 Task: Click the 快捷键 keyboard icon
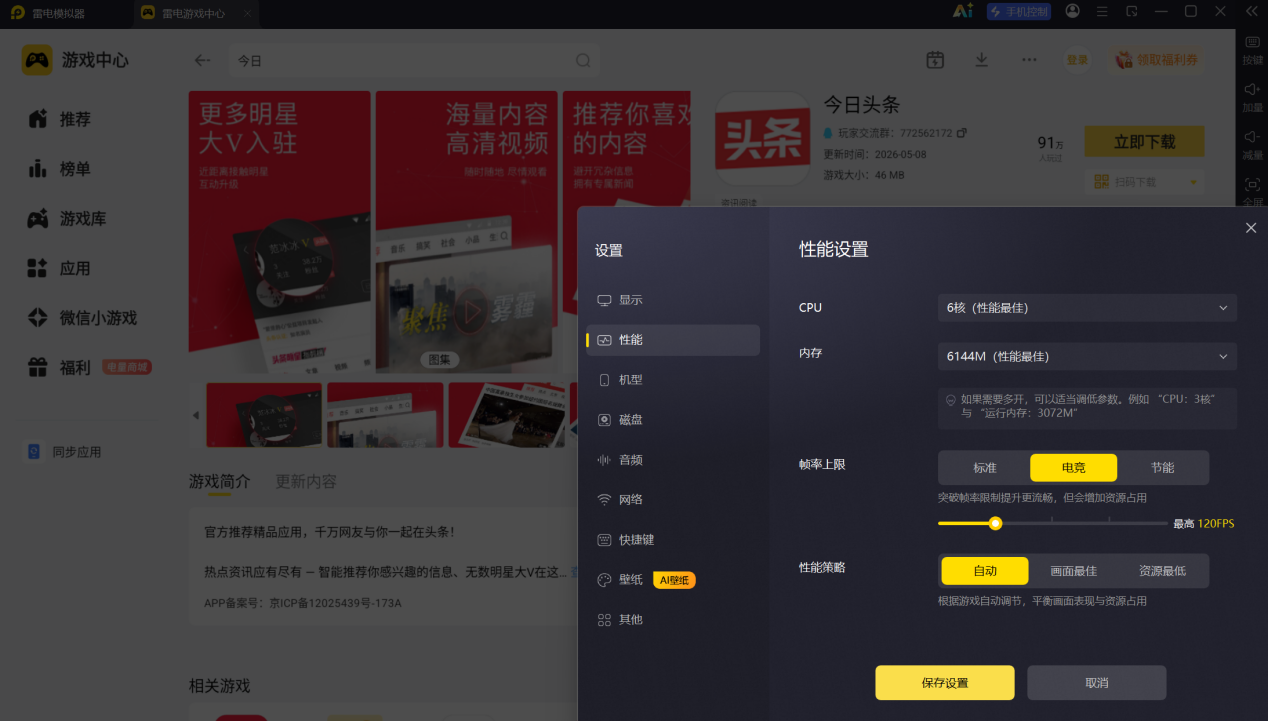(604, 540)
